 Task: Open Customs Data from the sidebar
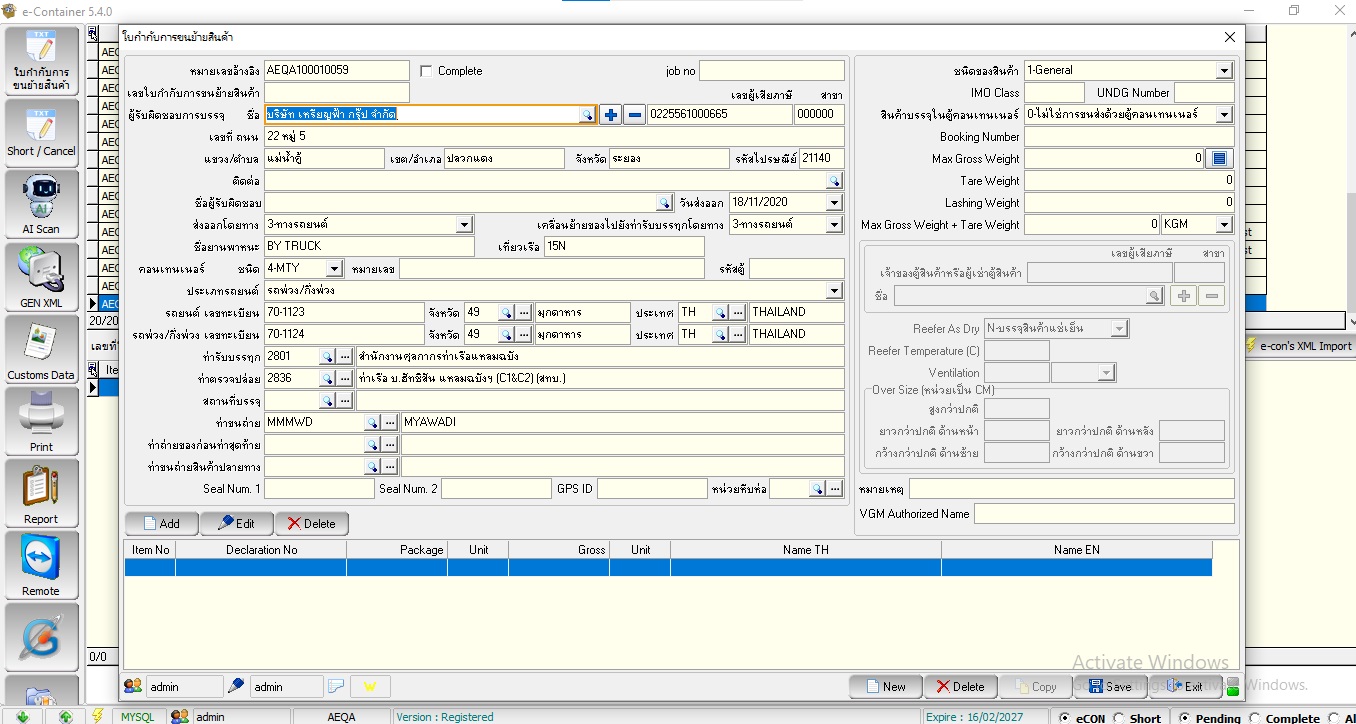pyautogui.click(x=41, y=349)
